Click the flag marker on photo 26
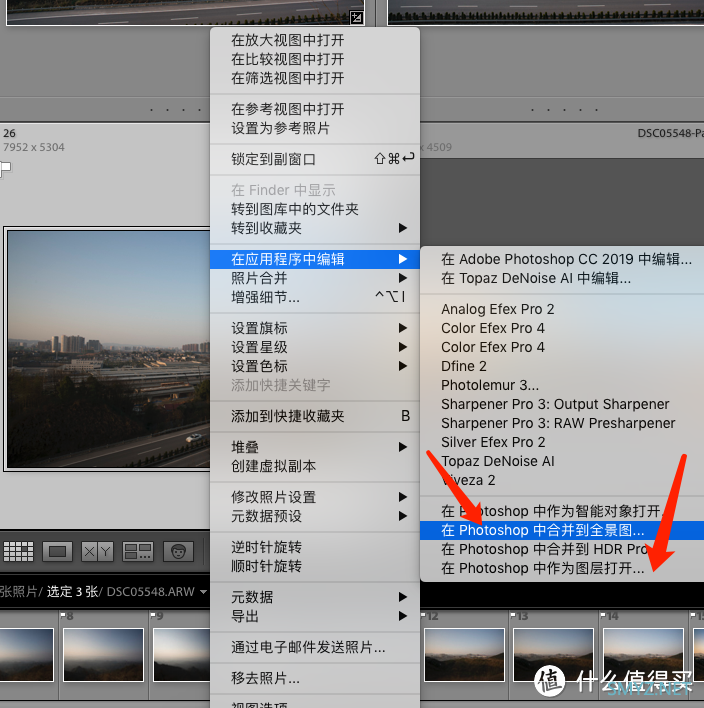The width and height of the screenshot is (704, 708). tap(5, 168)
